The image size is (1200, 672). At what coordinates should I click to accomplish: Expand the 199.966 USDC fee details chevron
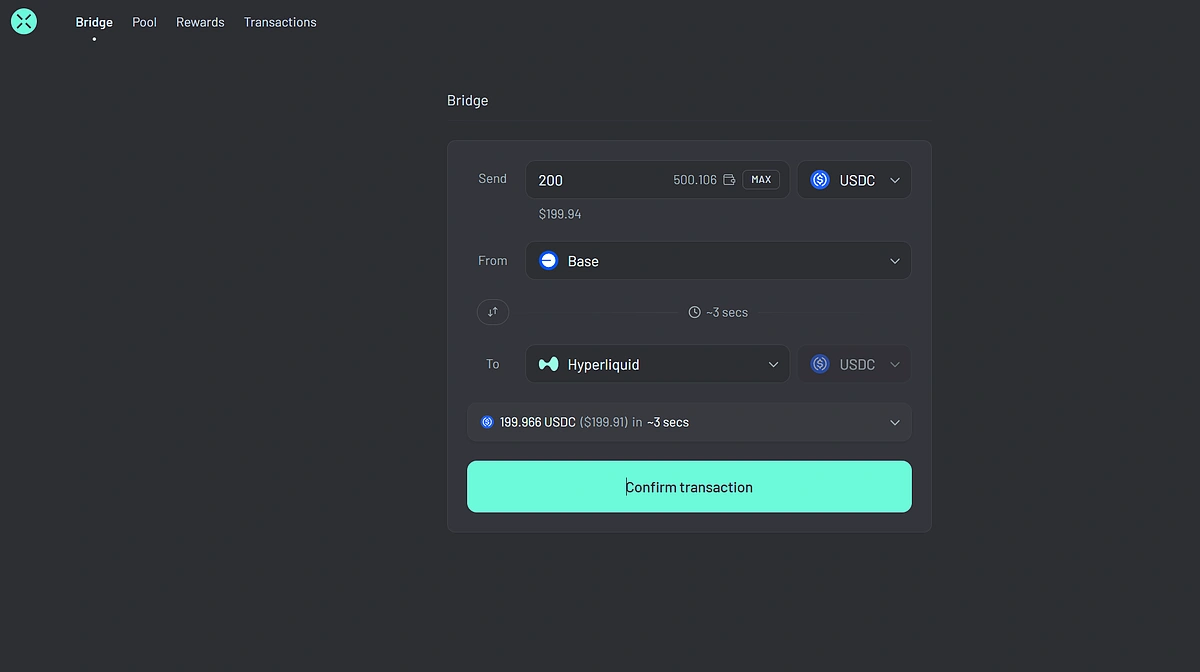click(x=894, y=422)
